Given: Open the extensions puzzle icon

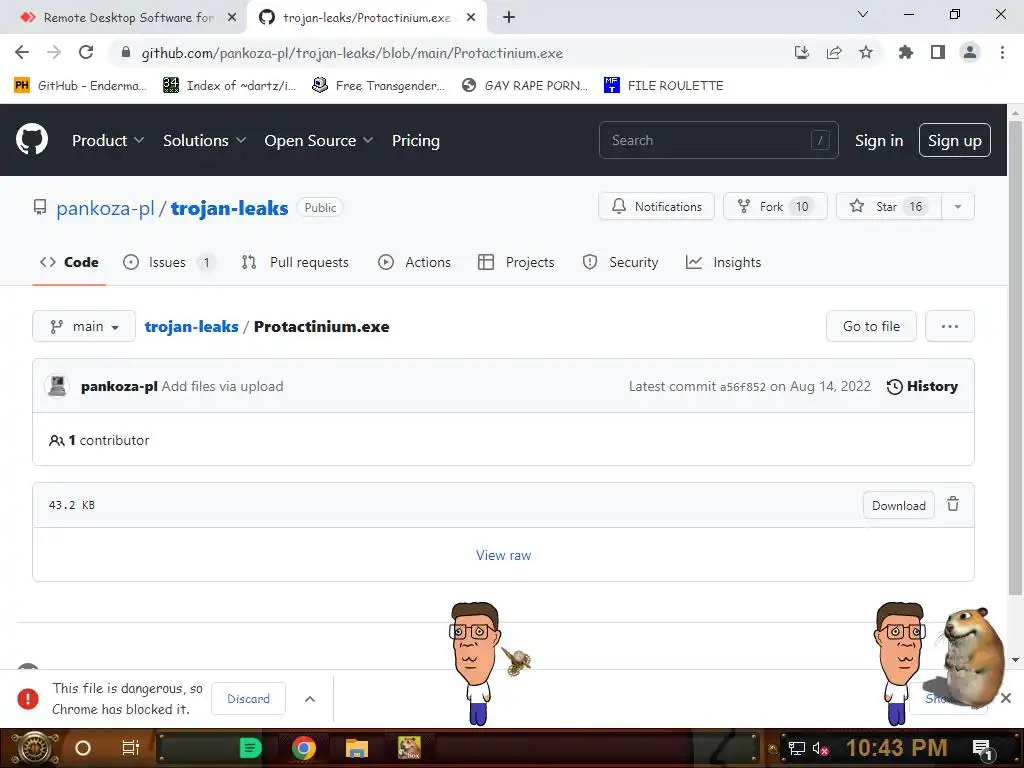Looking at the screenshot, I should 905,52.
